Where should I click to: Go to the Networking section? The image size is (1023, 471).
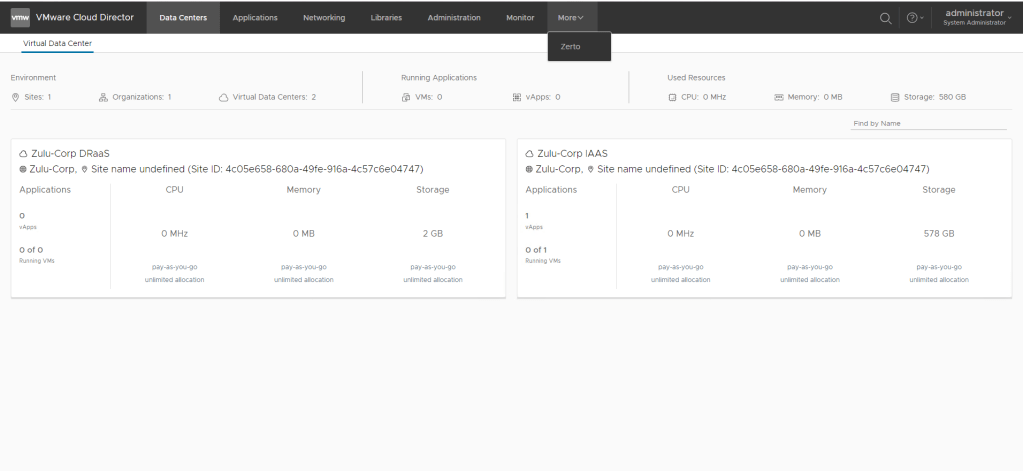(x=324, y=17)
